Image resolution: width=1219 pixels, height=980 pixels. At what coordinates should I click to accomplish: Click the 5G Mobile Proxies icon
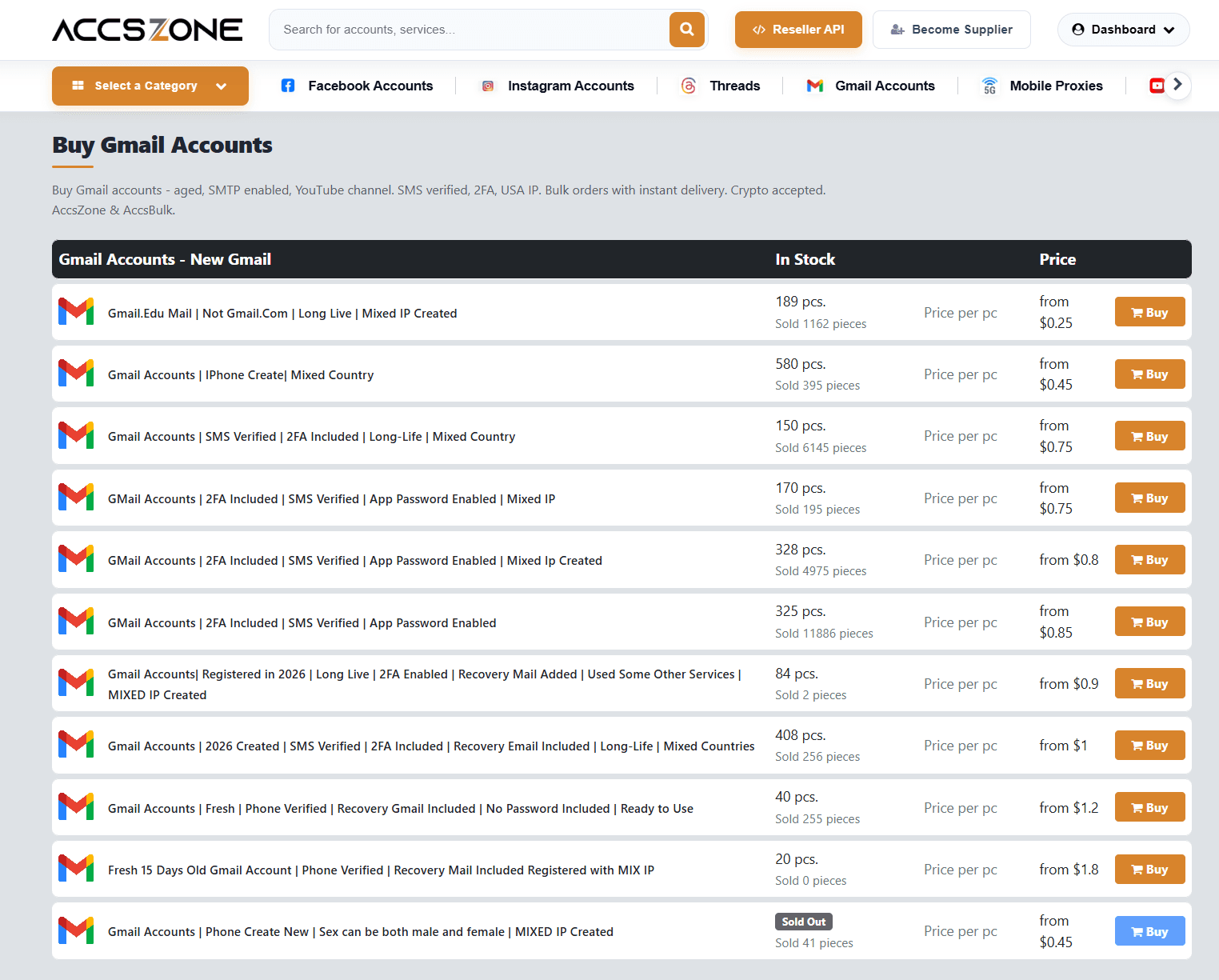(x=989, y=86)
